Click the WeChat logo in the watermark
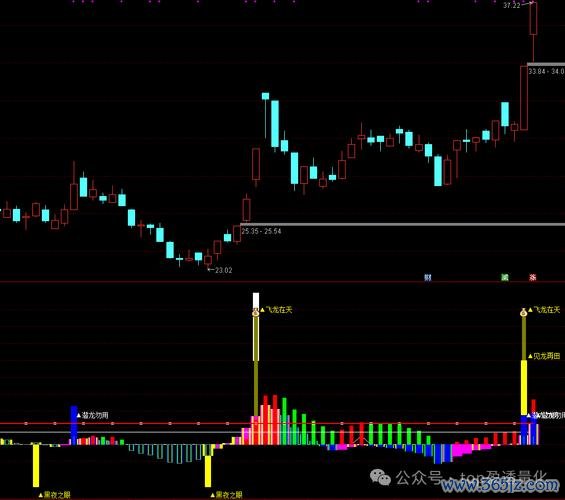The image size is (565, 500). 380,477
